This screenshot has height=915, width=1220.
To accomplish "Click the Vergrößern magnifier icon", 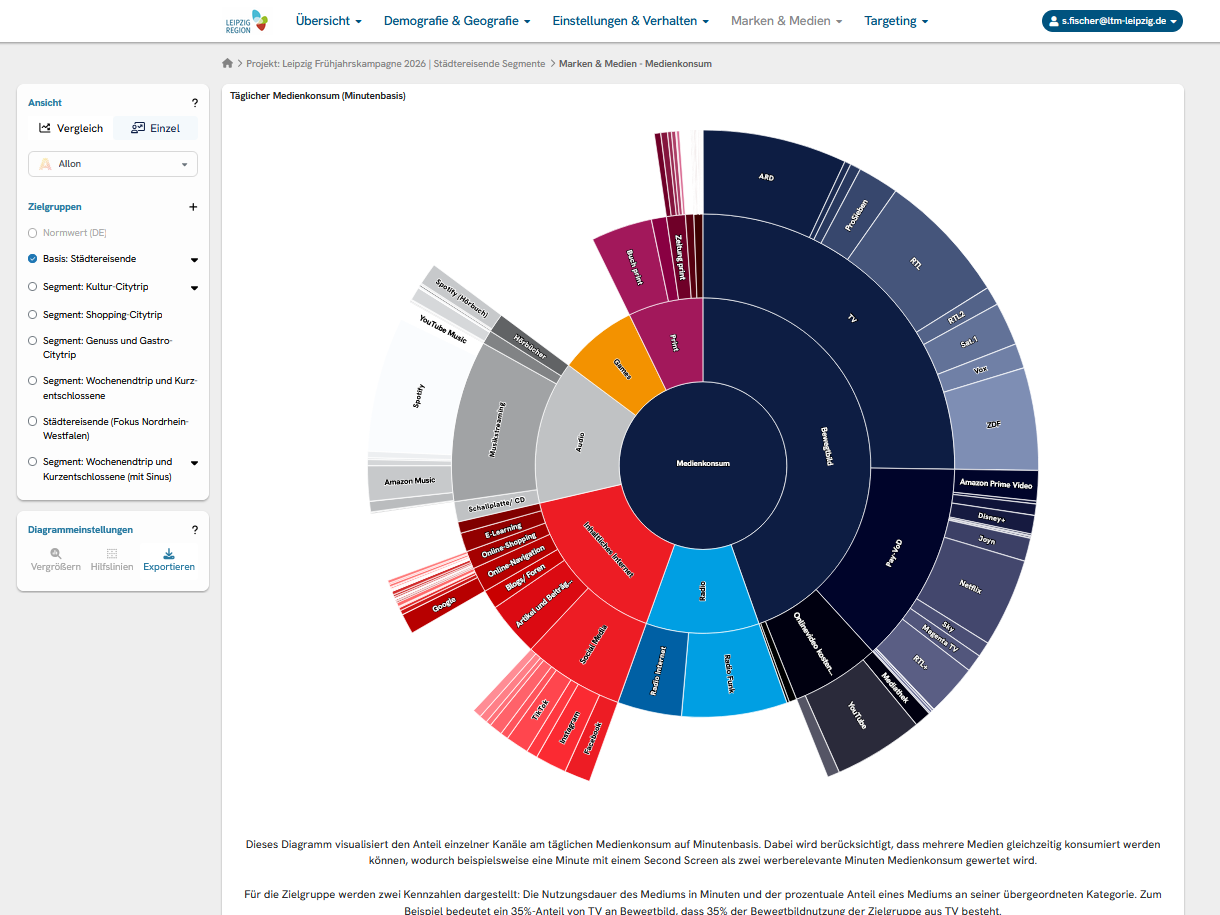I will coord(56,553).
